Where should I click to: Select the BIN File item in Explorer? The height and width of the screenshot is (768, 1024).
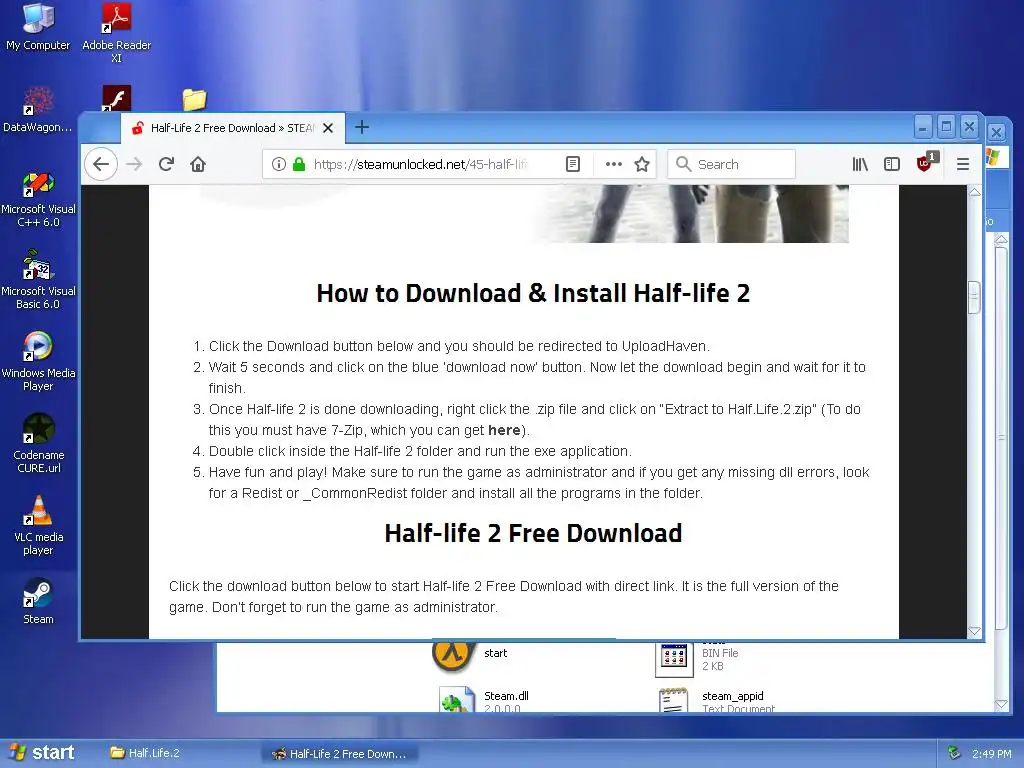pos(697,658)
